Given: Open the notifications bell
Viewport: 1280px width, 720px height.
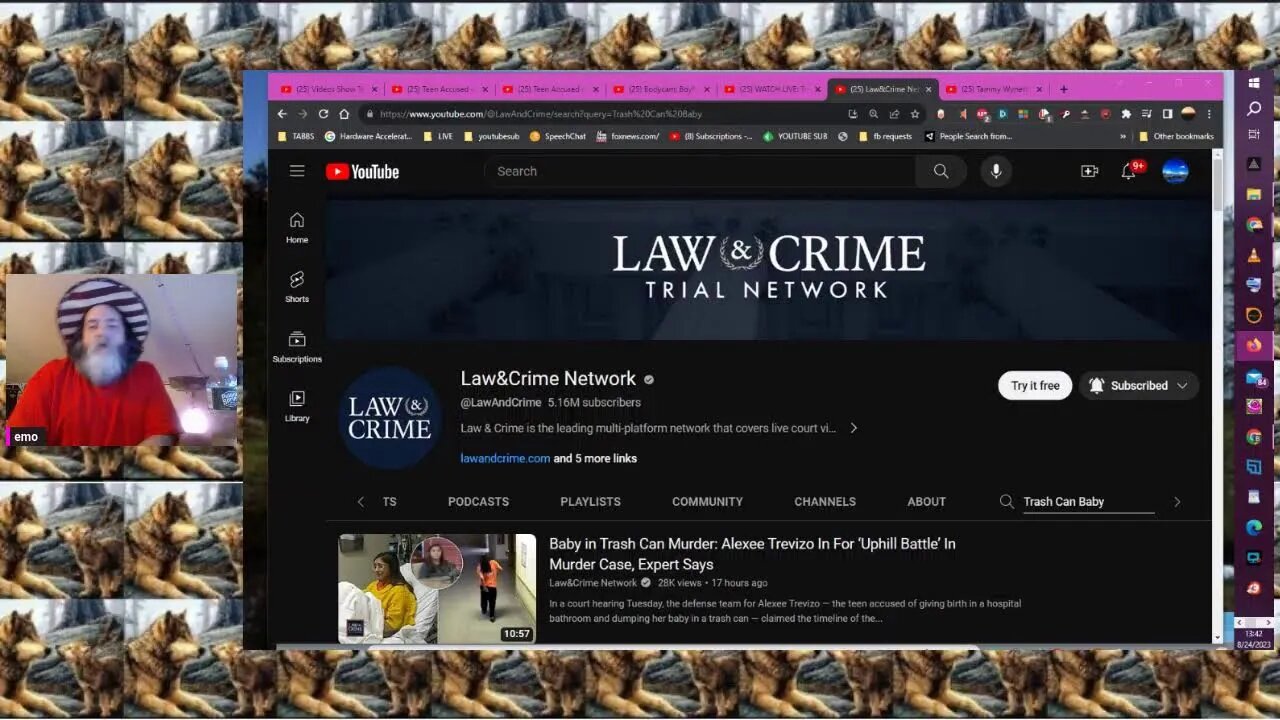Looking at the screenshot, I should click(1129, 171).
